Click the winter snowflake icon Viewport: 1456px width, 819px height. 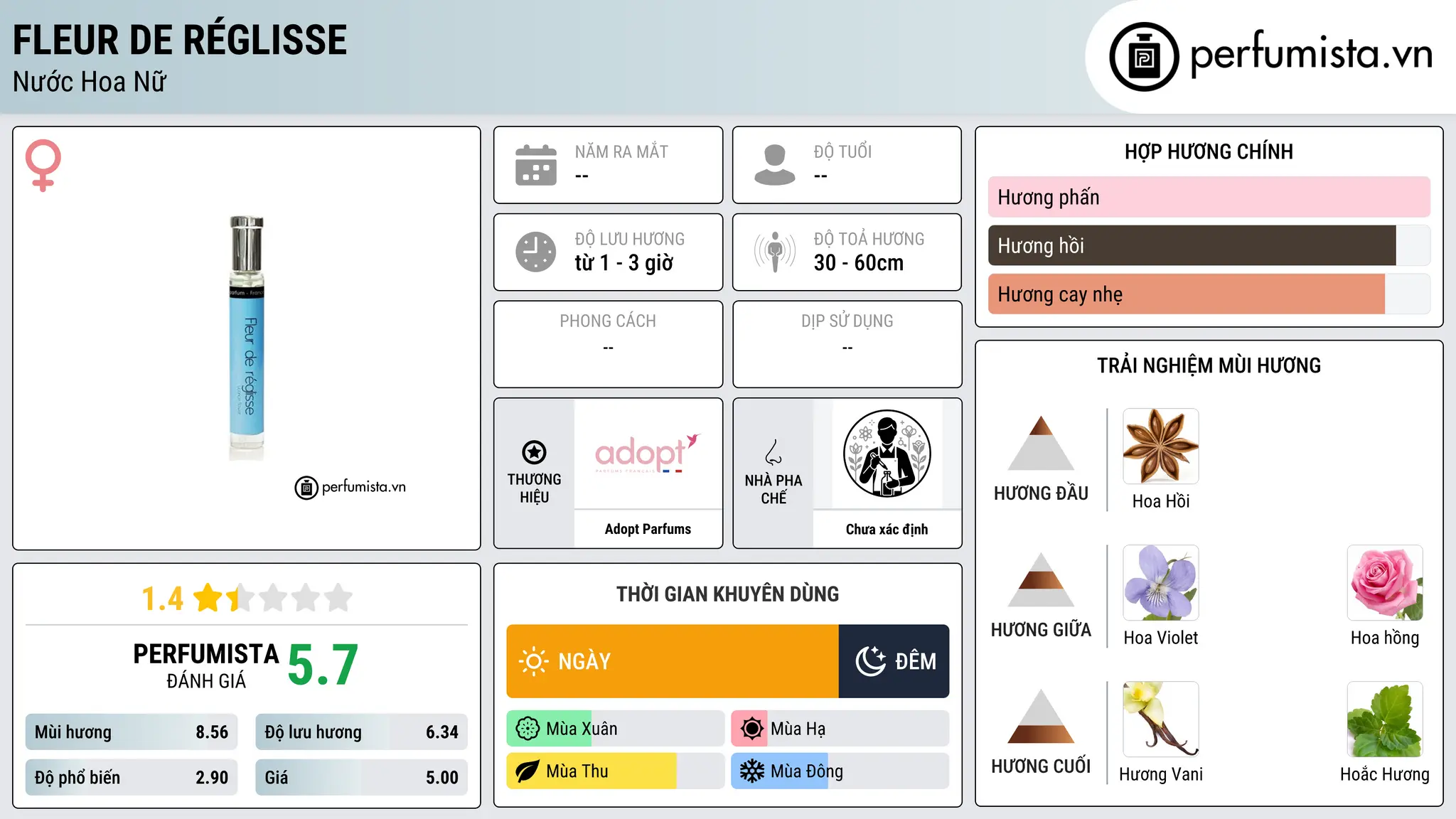click(752, 771)
